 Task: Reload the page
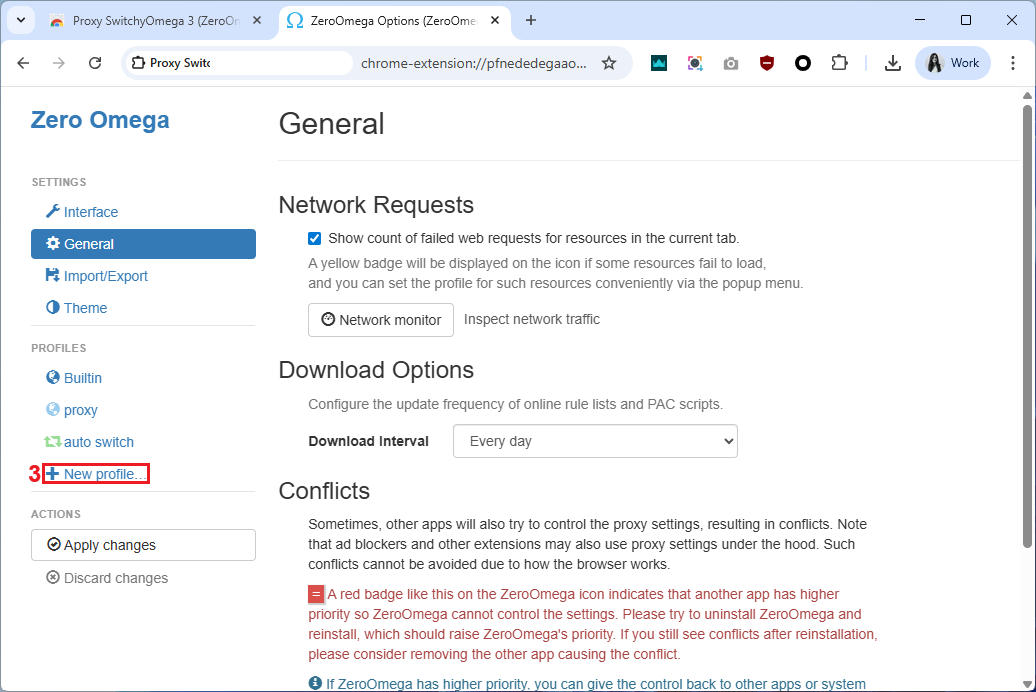click(x=95, y=63)
